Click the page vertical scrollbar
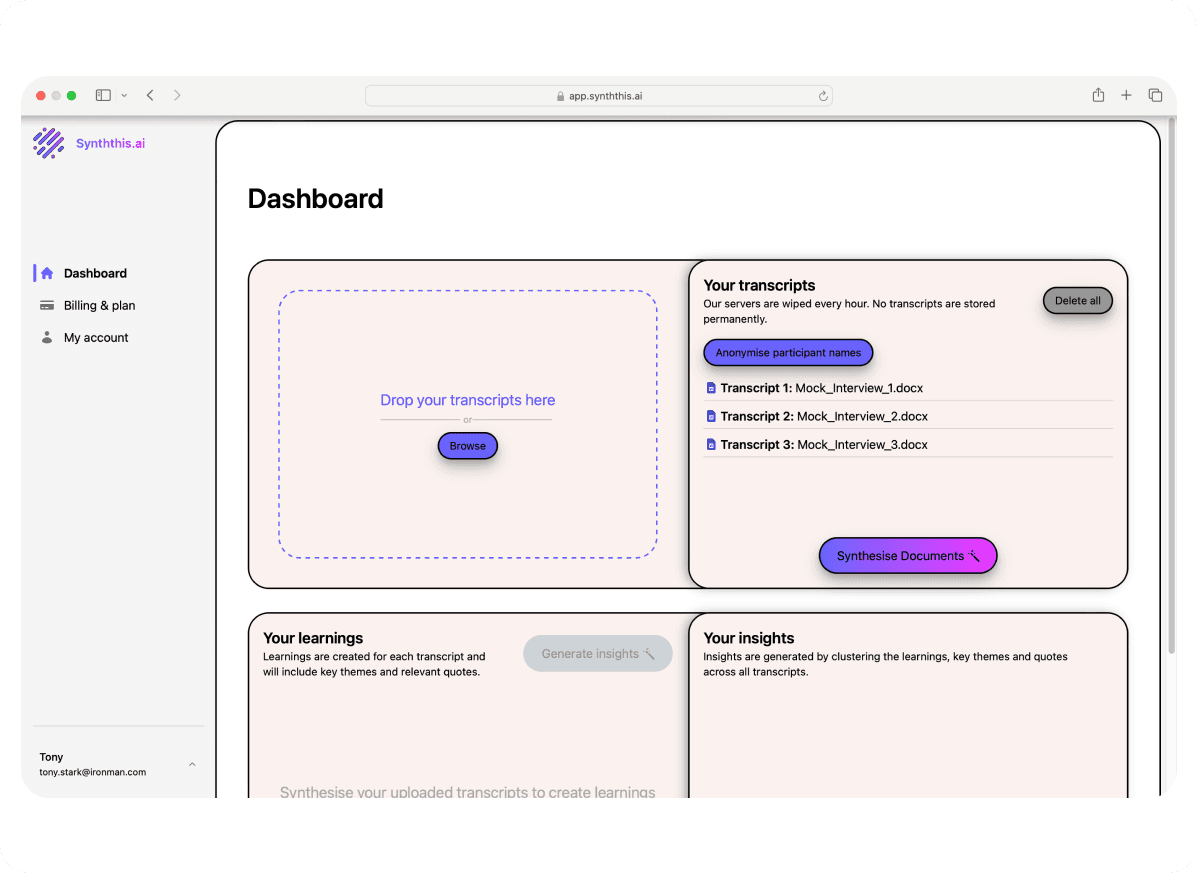The width and height of the screenshot is (1197, 873). coord(1171,400)
